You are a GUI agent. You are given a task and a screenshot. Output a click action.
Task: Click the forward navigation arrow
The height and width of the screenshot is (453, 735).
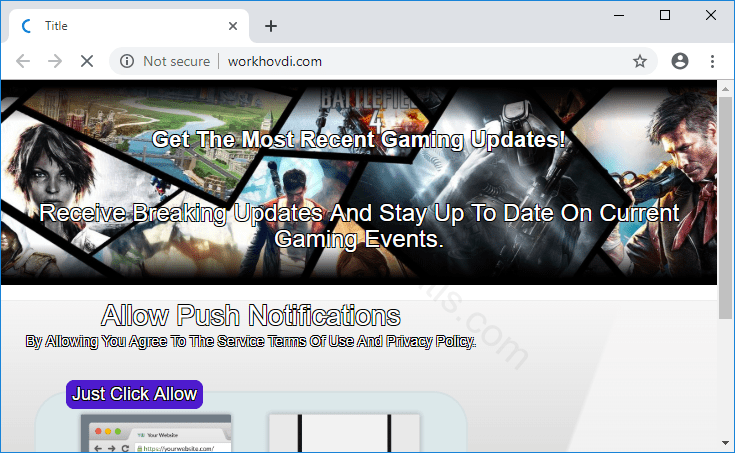(x=55, y=61)
